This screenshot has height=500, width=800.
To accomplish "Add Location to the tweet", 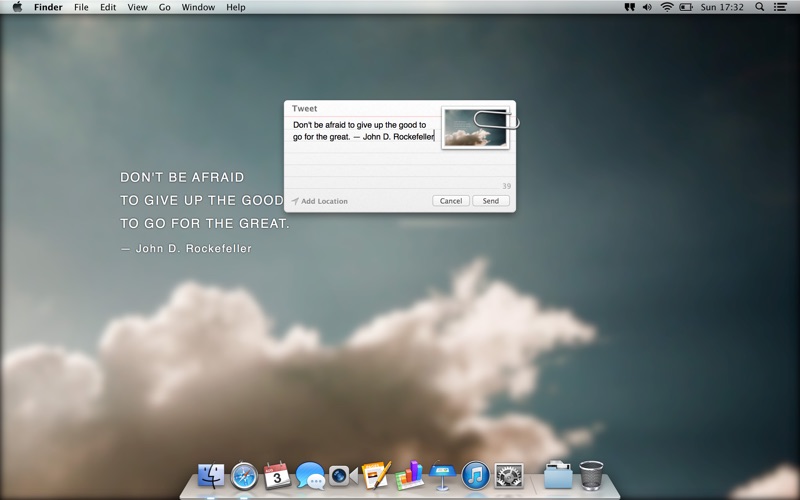I will [320, 201].
